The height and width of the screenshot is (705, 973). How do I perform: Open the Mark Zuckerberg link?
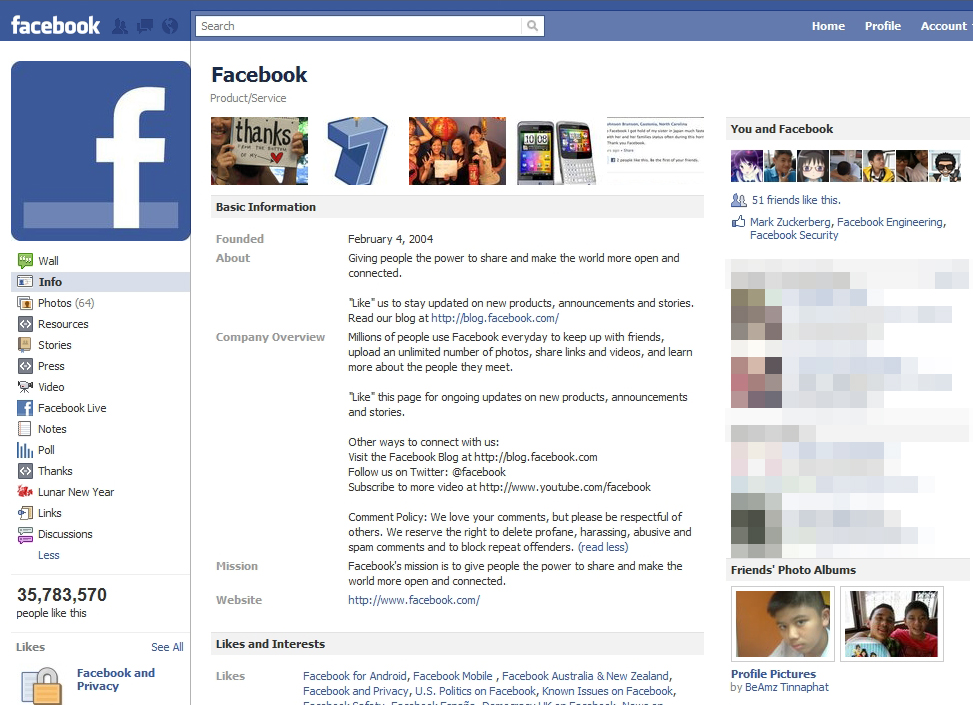(790, 222)
